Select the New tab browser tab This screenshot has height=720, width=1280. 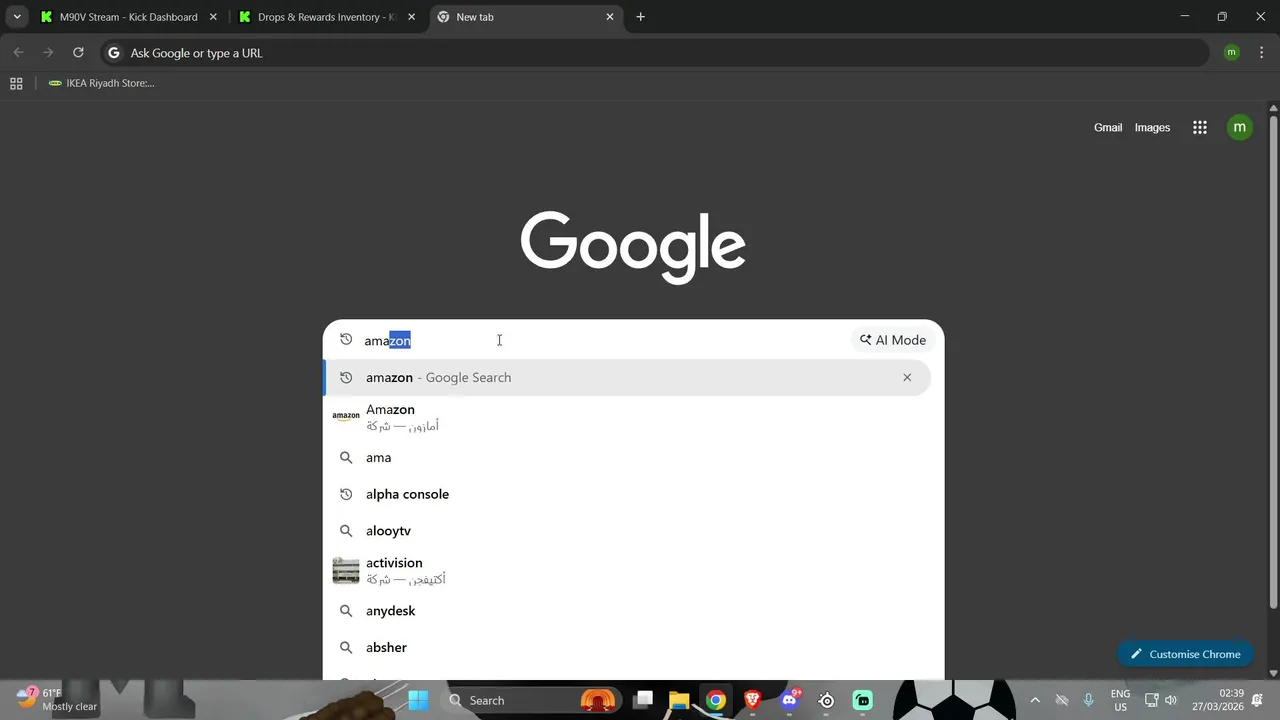point(527,17)
